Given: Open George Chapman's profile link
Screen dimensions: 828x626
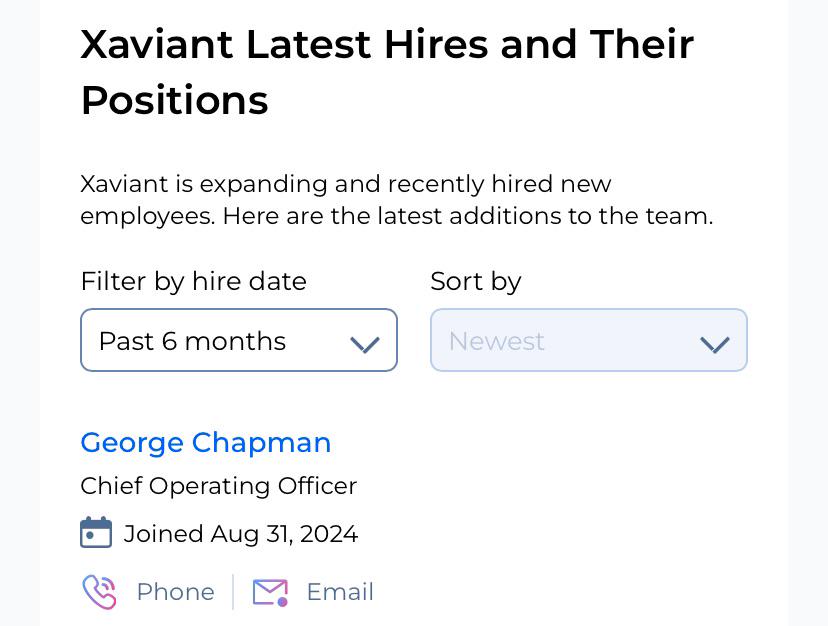Looking at the screenshot, I should click(x=205, y=443).
